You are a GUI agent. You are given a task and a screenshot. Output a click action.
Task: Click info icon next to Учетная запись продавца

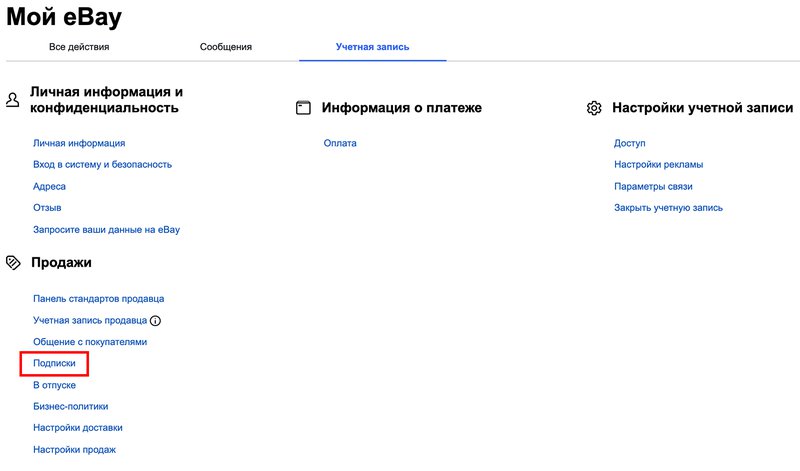click(x=156, y=320)
